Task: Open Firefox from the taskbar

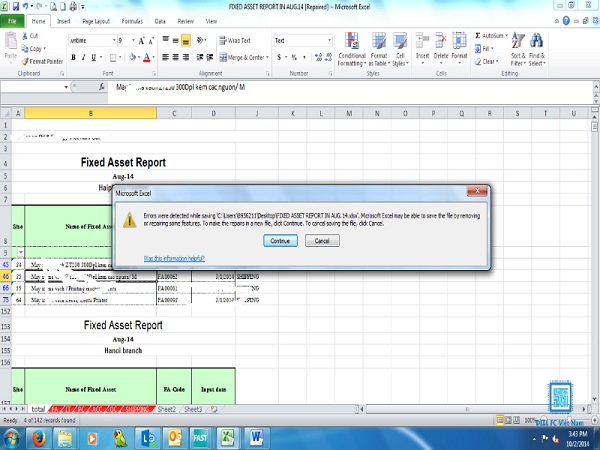Action: click(38, 439)
